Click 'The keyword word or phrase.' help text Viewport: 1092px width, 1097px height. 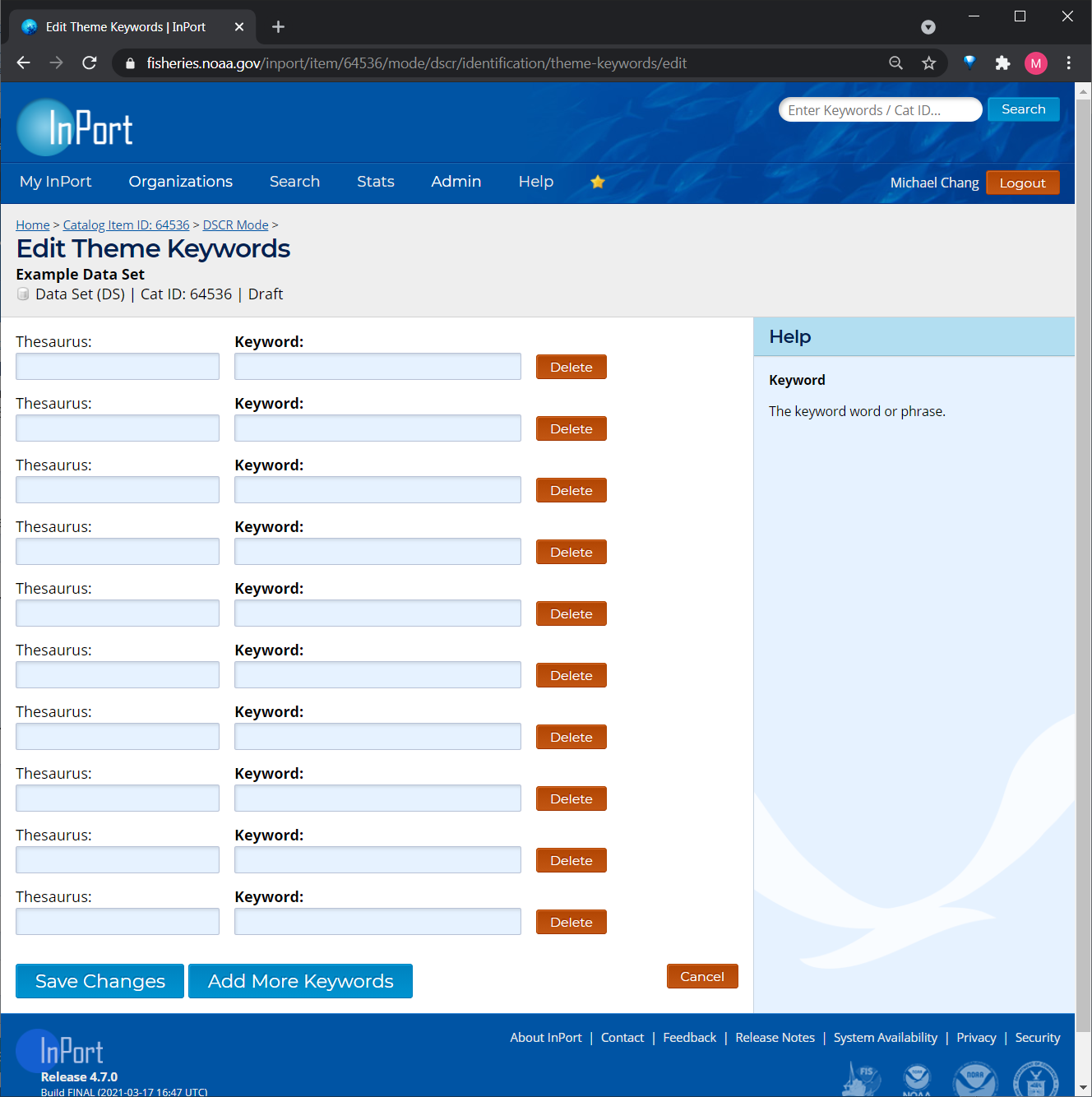[857, 411]
